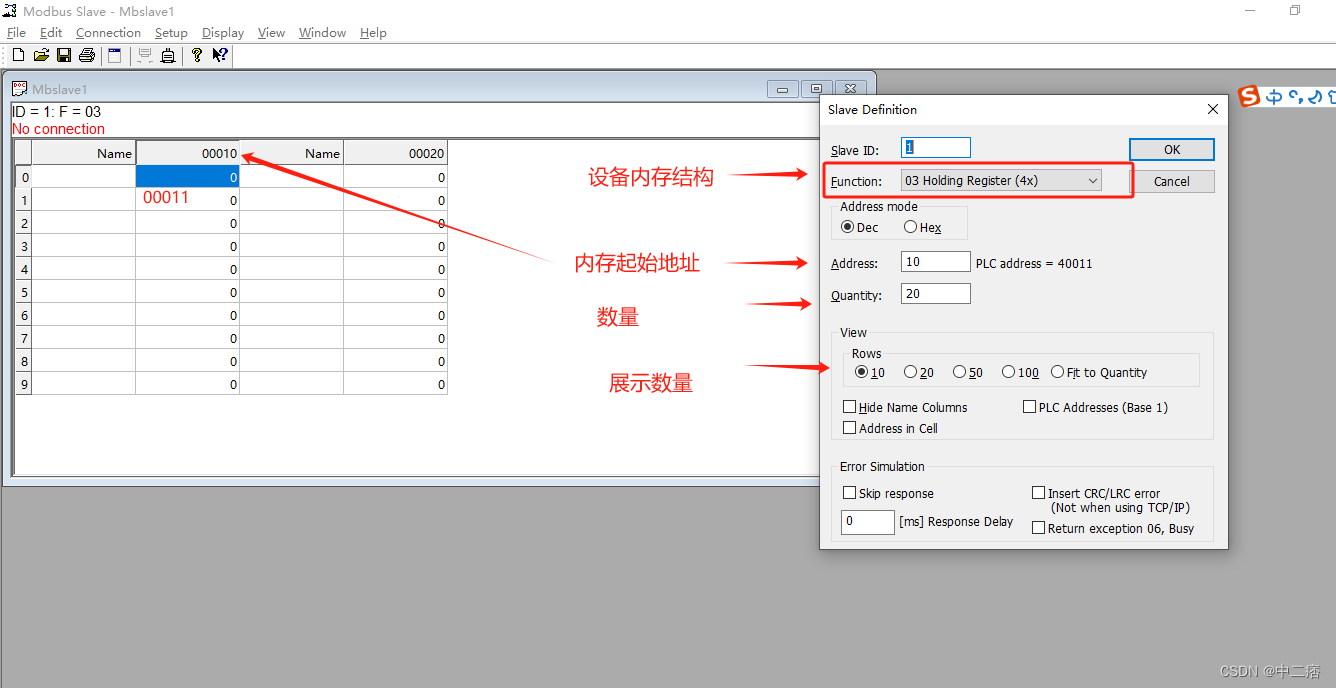Enable Address in Cell checkbox
This screenshot has height=688, width=1336.
(890, 428)
